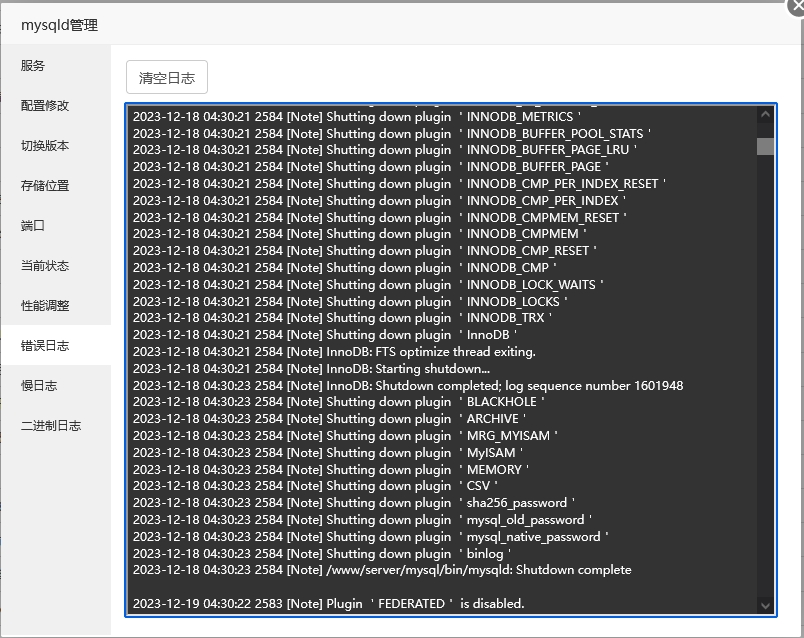Image resolution: width=804 pixels, height=638 pixels.
Task: Select the 端口 tab
Action: (x=55, y=226)
